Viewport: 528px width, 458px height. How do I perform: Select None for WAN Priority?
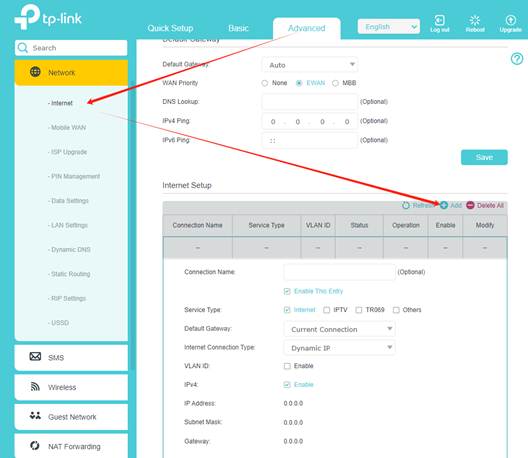(x=265, y=83)
